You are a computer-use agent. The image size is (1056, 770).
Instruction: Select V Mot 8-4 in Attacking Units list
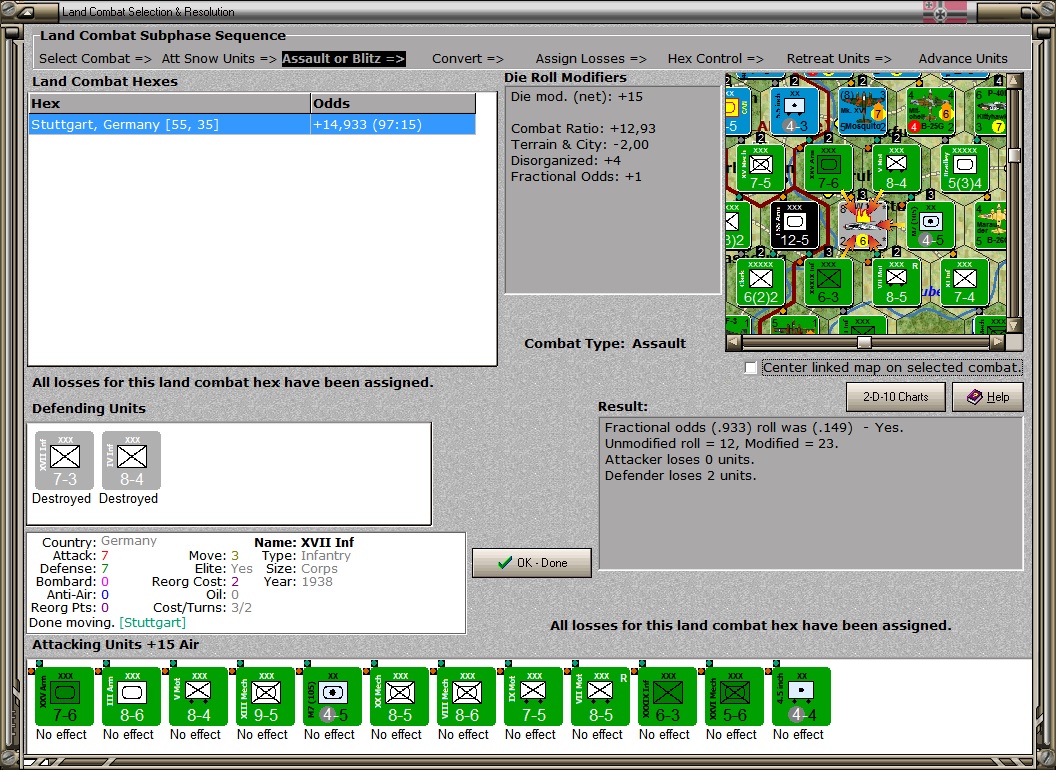point(199,697)
